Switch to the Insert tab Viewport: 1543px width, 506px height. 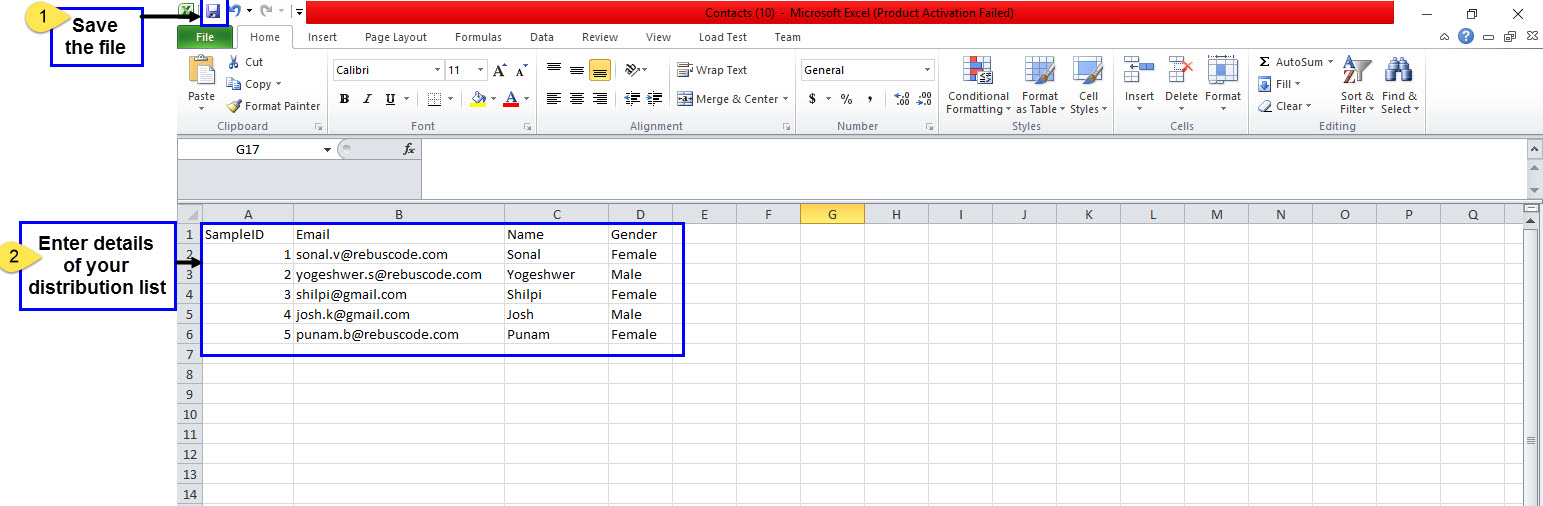322,37
